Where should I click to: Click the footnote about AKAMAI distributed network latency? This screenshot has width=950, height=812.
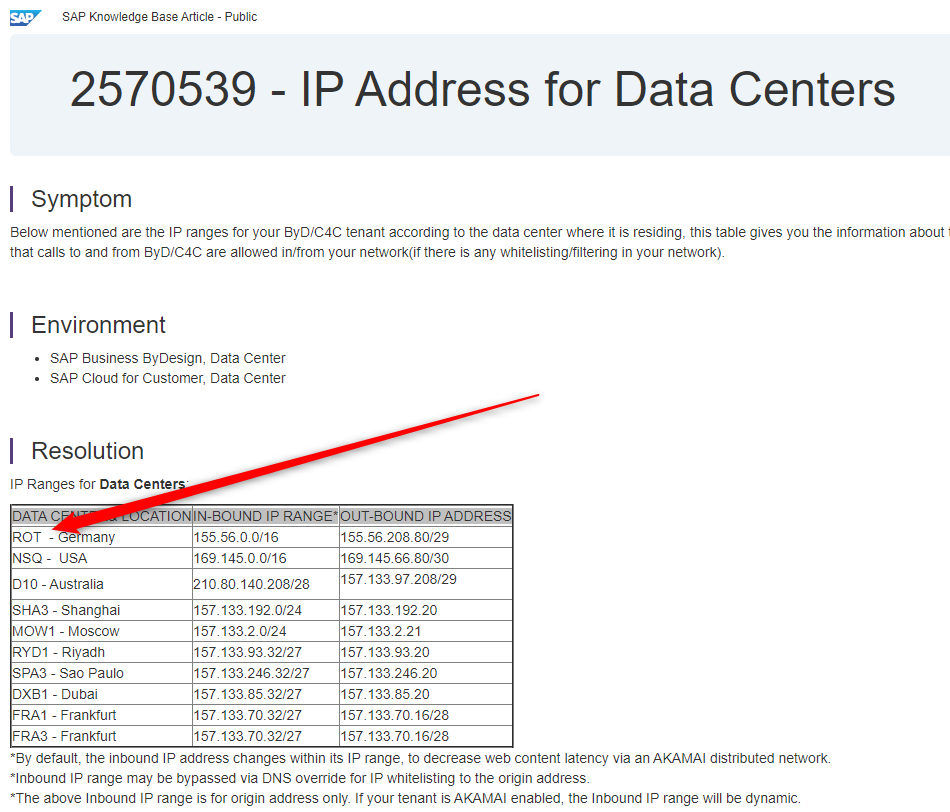[420, 758]
